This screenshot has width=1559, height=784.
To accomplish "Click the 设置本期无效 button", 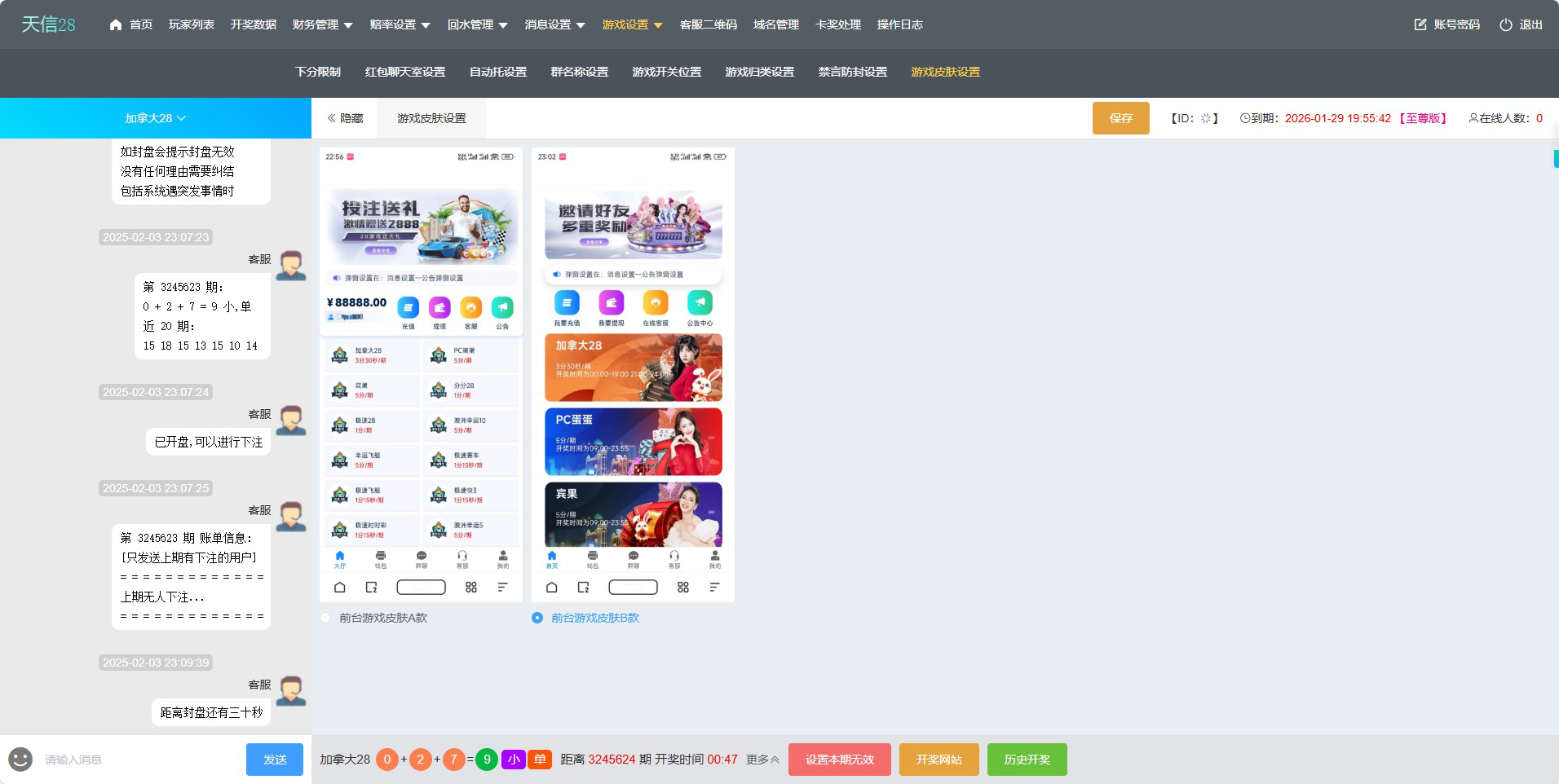I will point(840,760).
